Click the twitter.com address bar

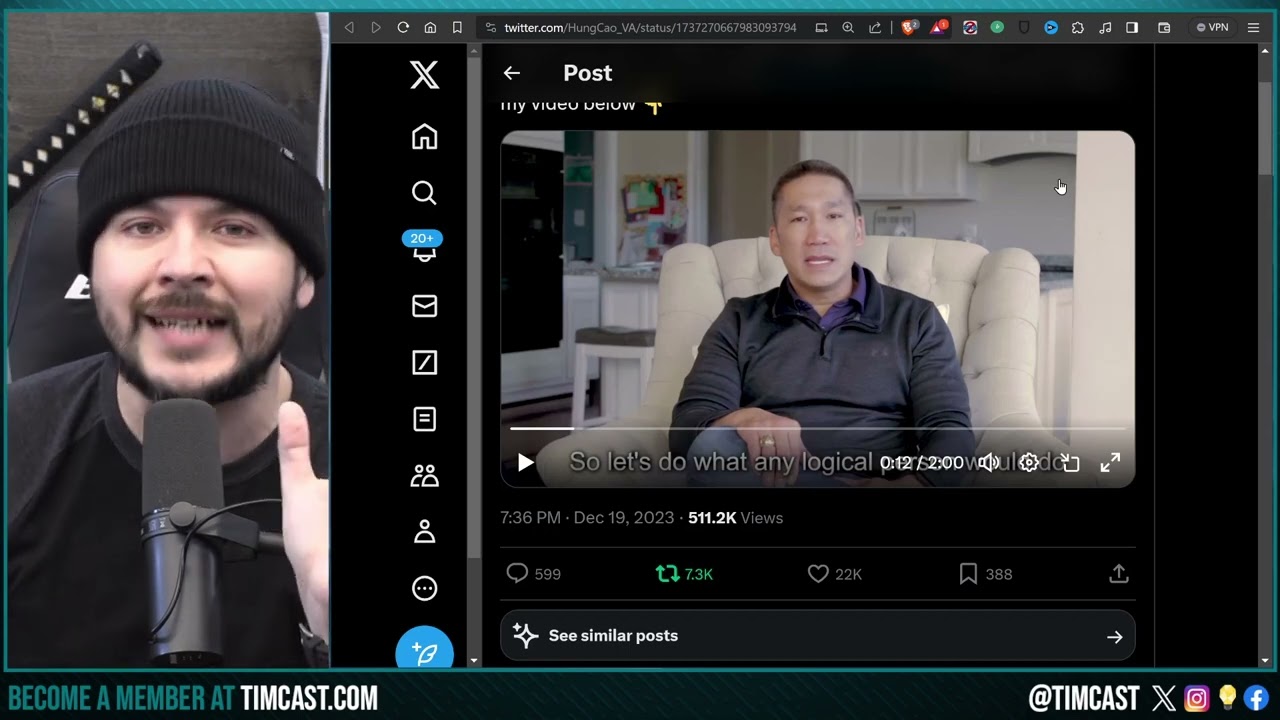coord(650,27)
